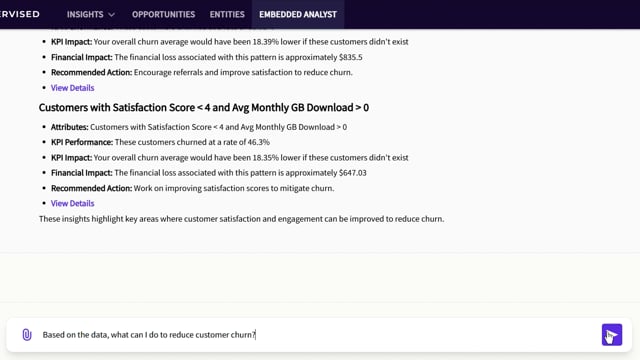Image resolution: width=640 pixels, height=360 pixels.
Task: Select the Embedded Analyst tab
Action: (x=298, y=14)
